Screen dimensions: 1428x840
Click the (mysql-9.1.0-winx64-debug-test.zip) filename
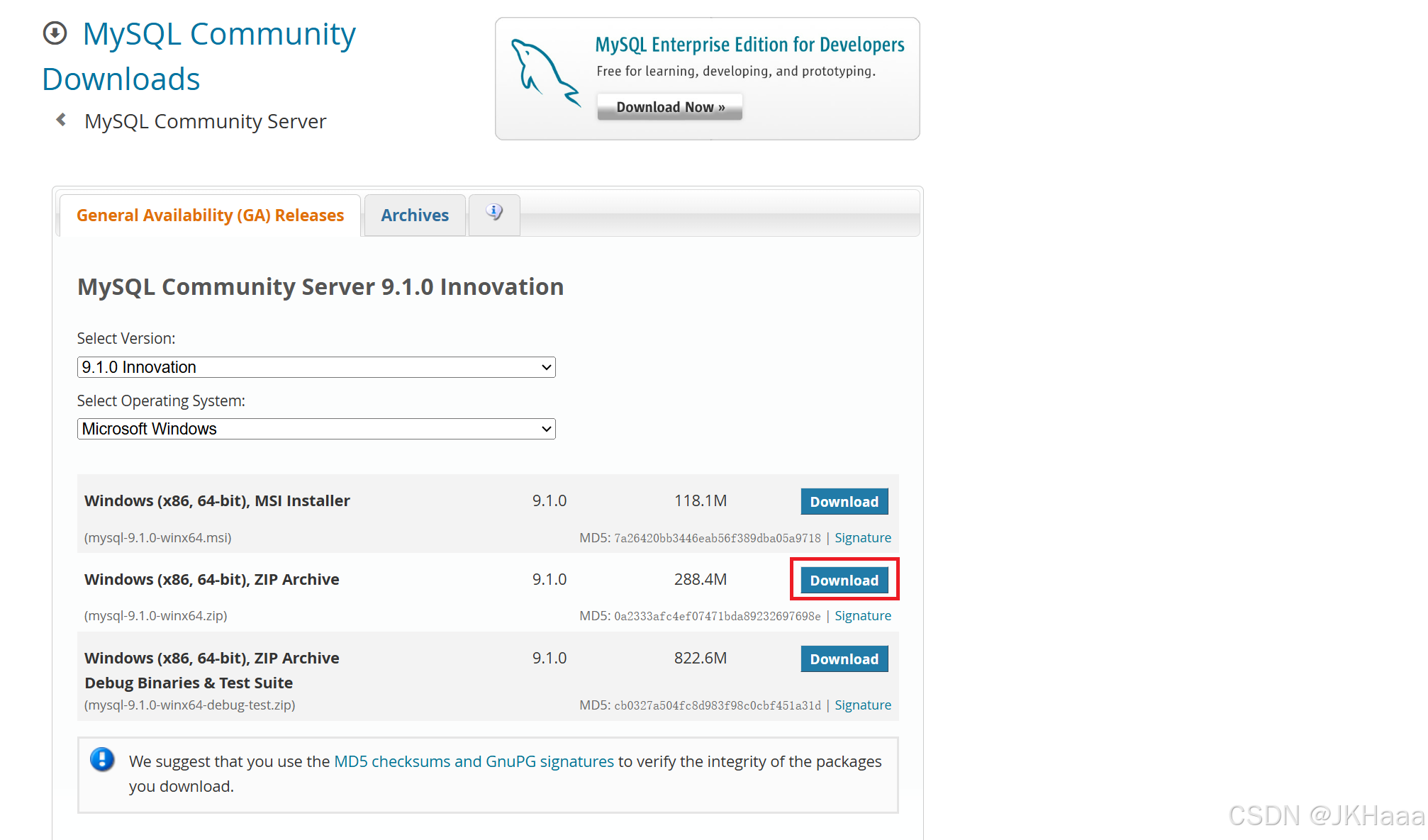[190, 705]
